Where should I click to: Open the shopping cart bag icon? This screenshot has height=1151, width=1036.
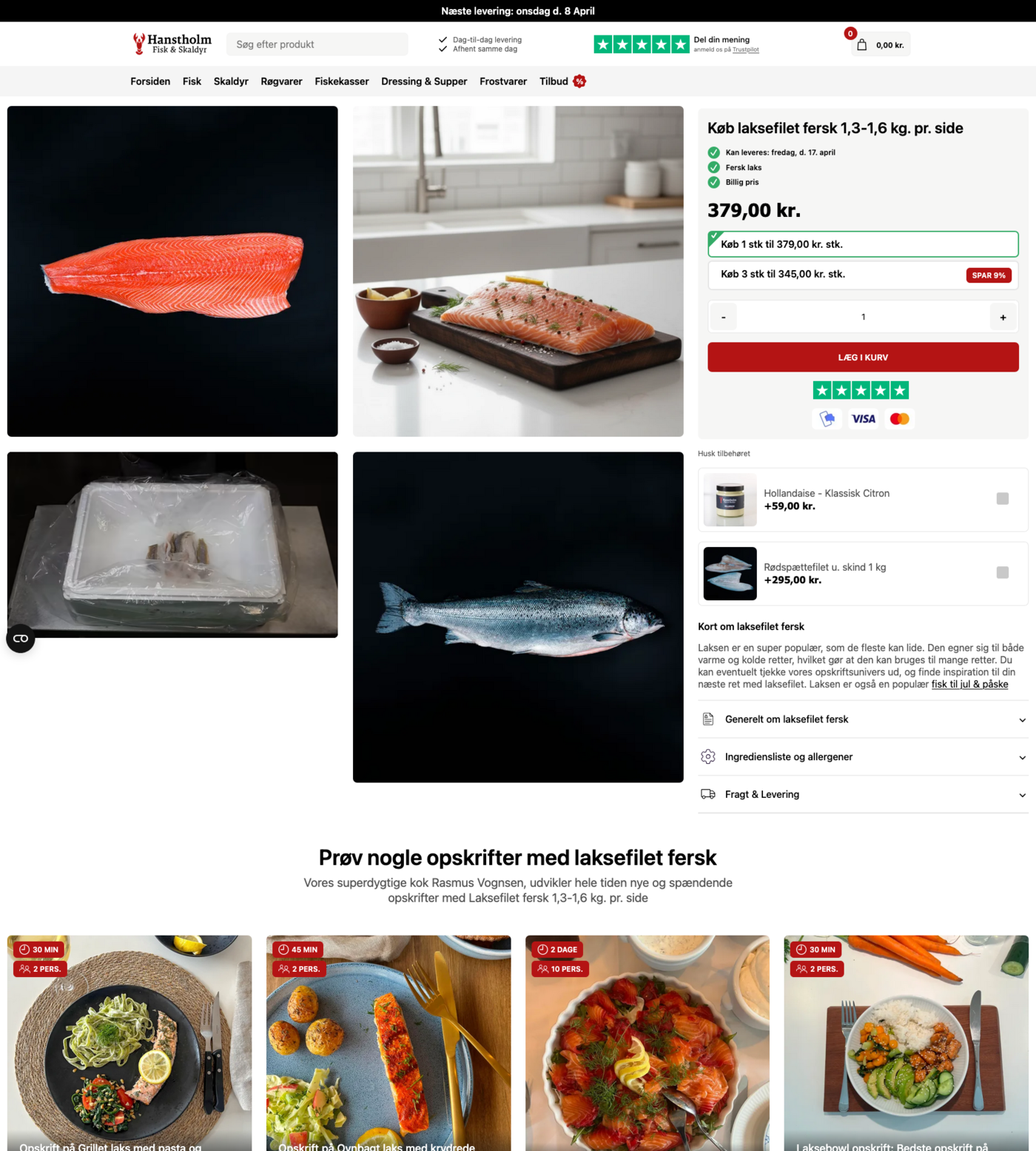coord(861,45)
